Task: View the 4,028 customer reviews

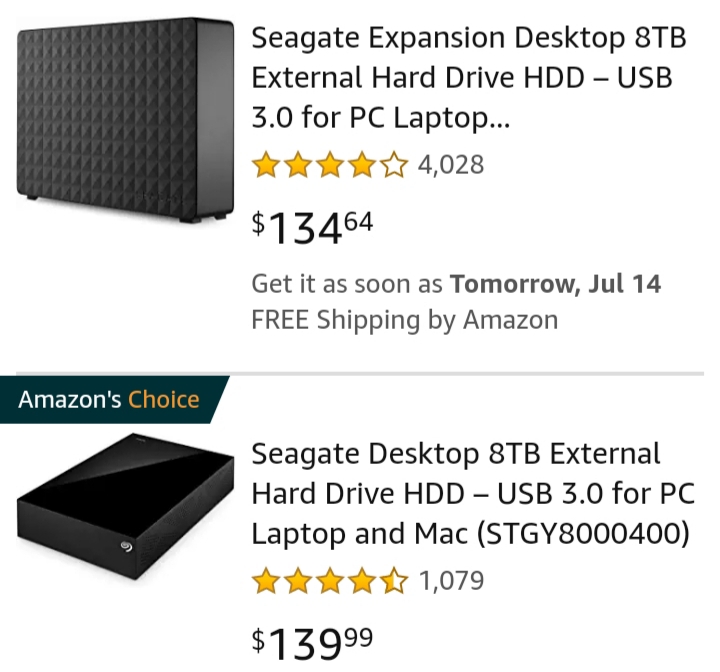Action: click(x=451, y=165)
